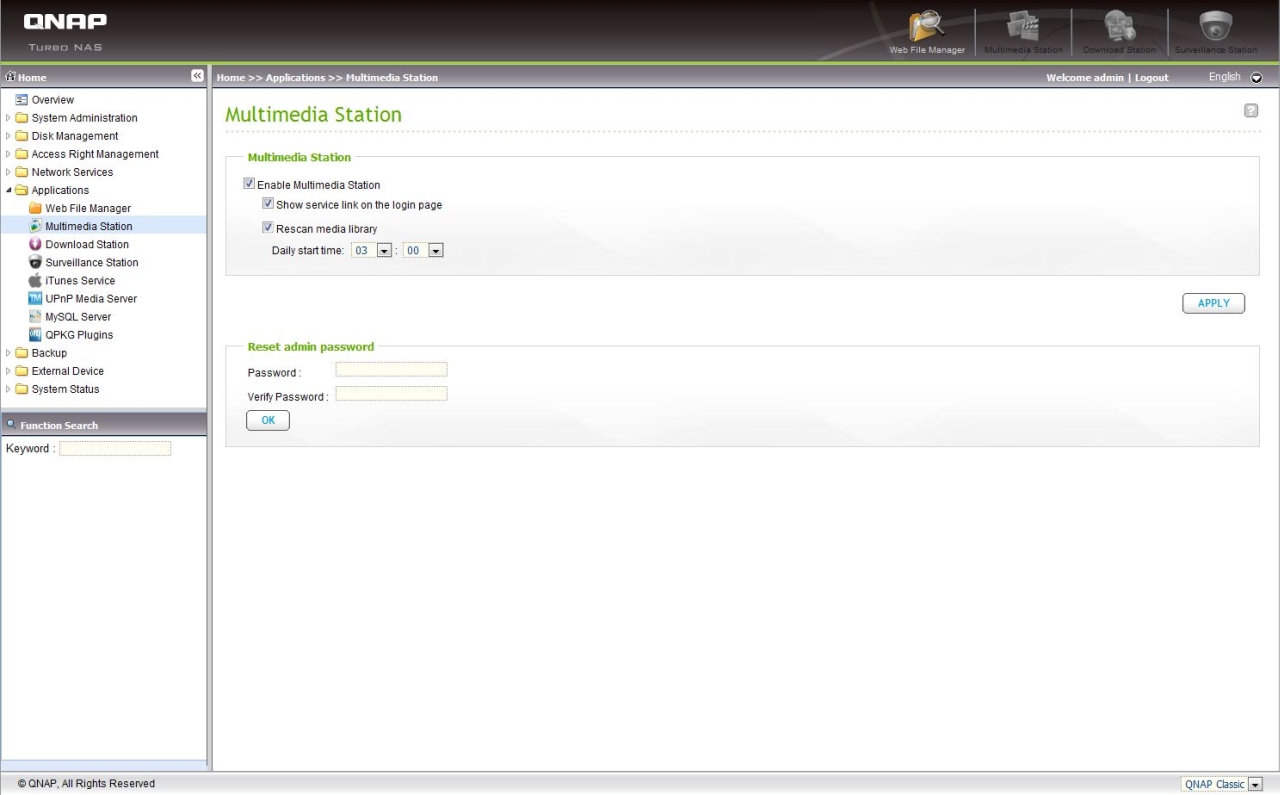The height and width of the screenshot is (795, 1280).
Task: Click the Home label in sidebar header
Action: [x=32, y=78]
